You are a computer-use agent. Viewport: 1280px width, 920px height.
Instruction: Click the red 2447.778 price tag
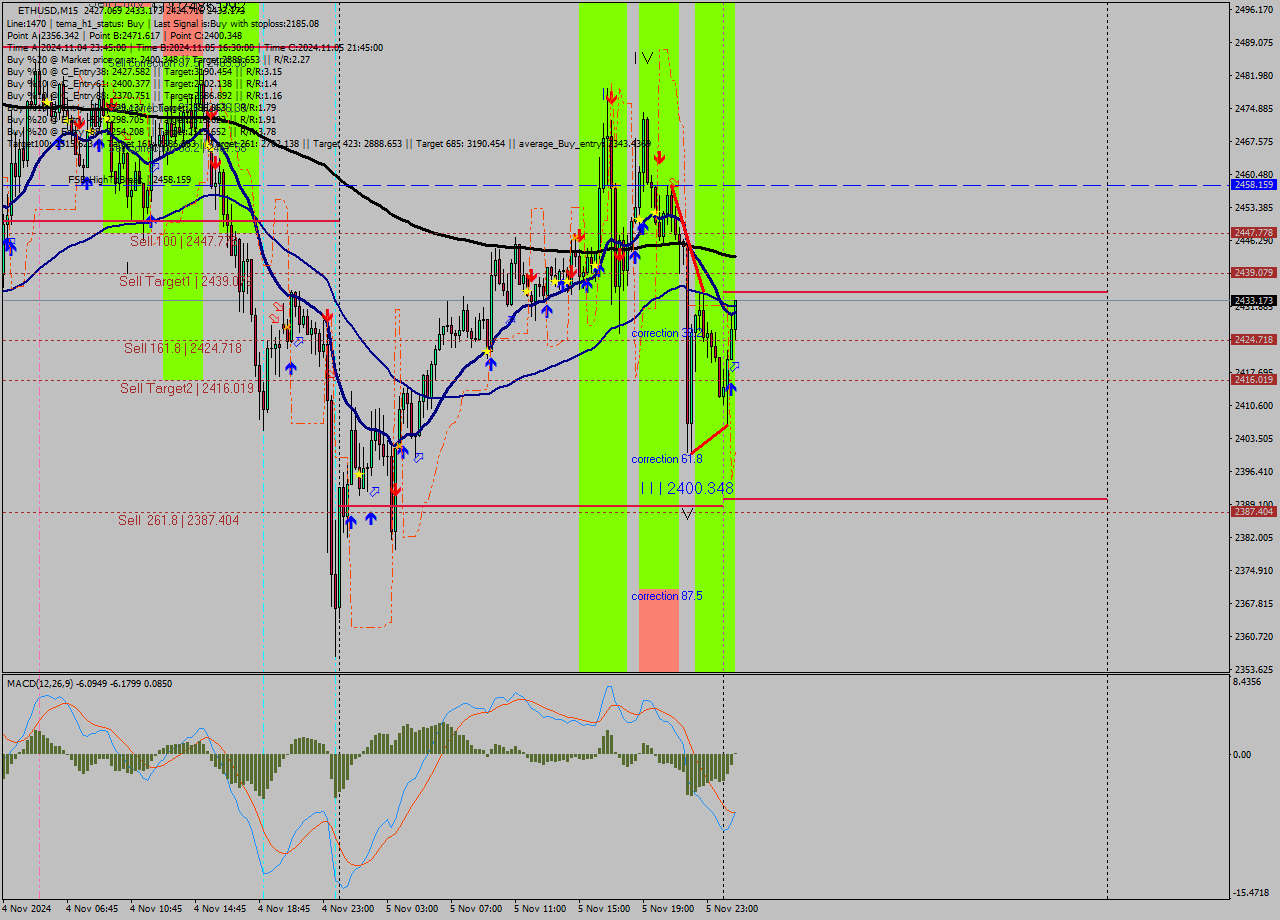[x=1254, y=232]
